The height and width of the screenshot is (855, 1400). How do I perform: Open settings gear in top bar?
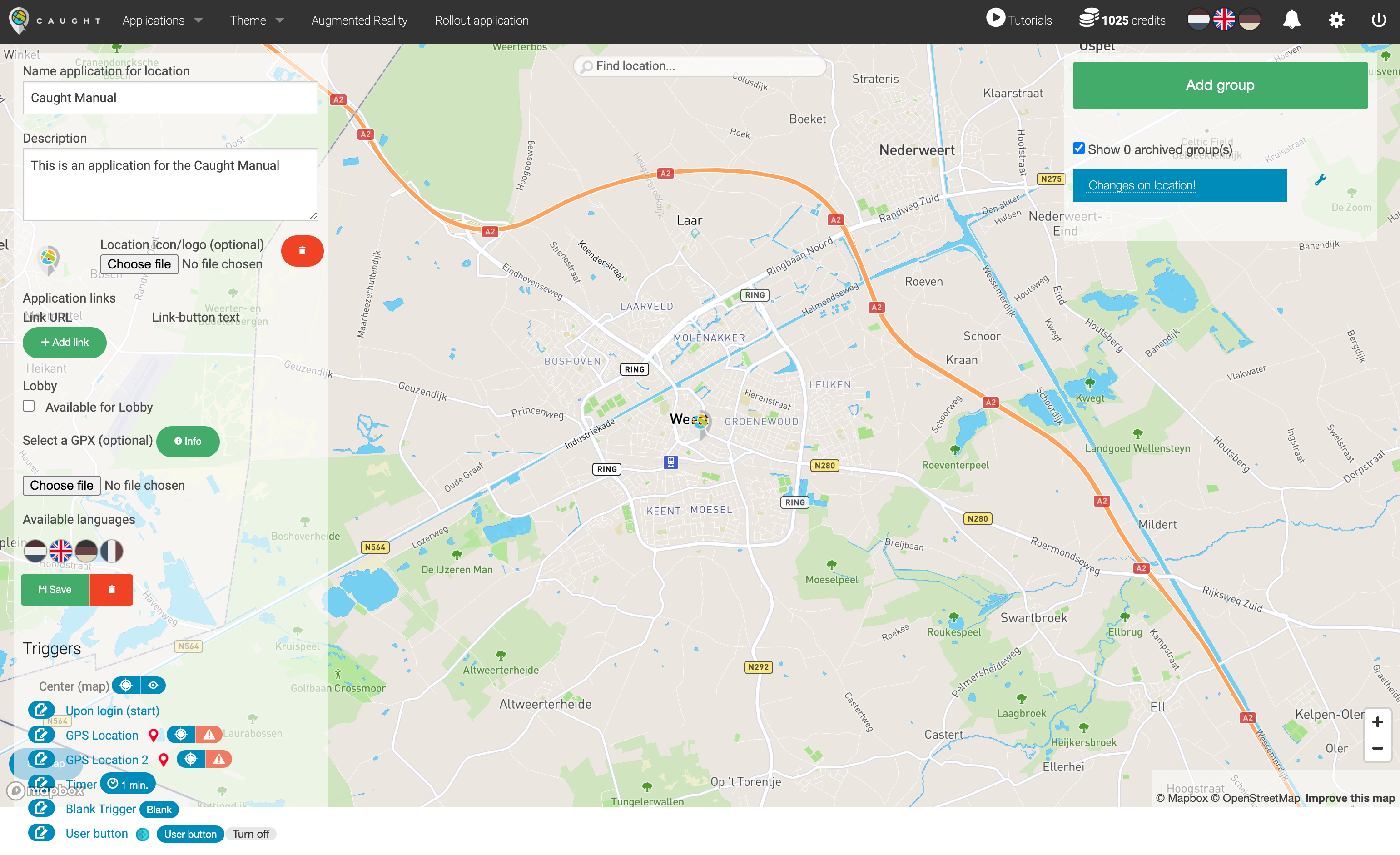(1336, 20)
